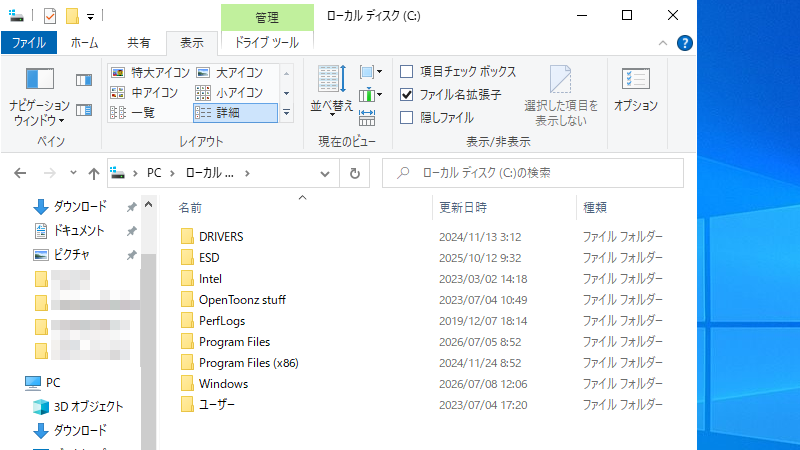
Task: Select the Windows folder icon
Action: point(187,384)
